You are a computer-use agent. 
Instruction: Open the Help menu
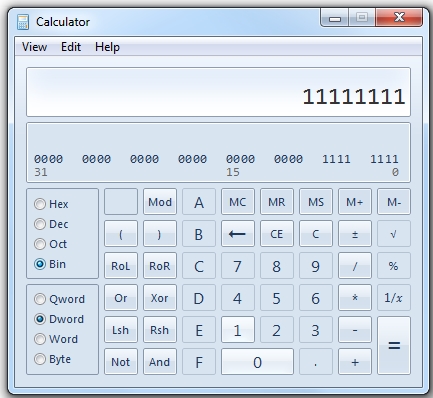[107, 47]
